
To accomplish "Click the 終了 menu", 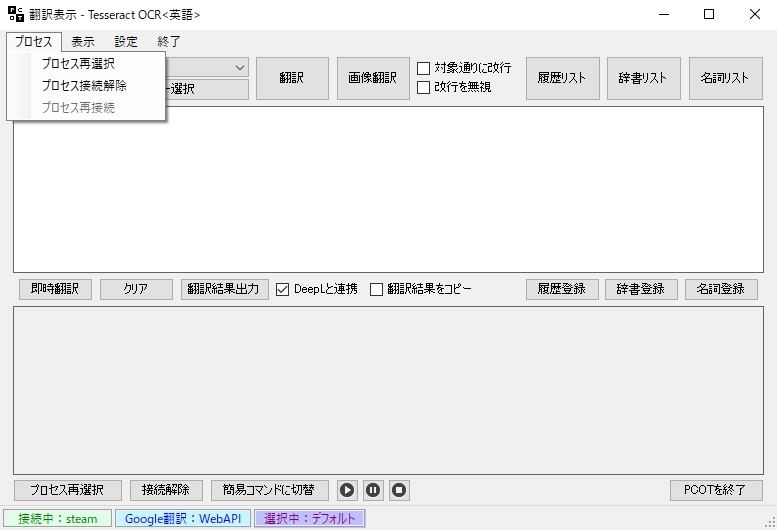I will coord(169,42).
